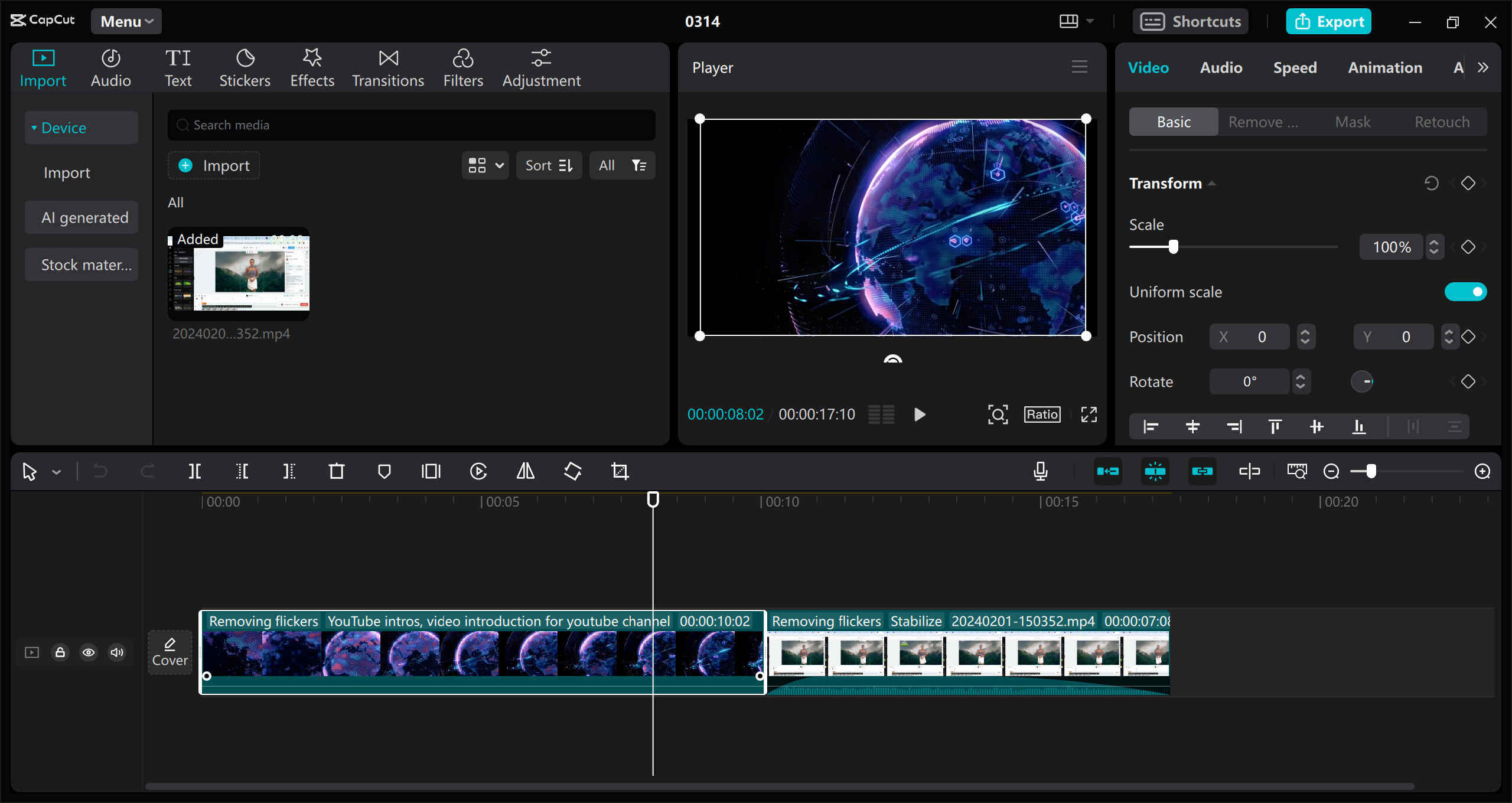This screenshot has width=1512, height=803.
Task: Collapse the Transform section
Action: [1211, 183]
